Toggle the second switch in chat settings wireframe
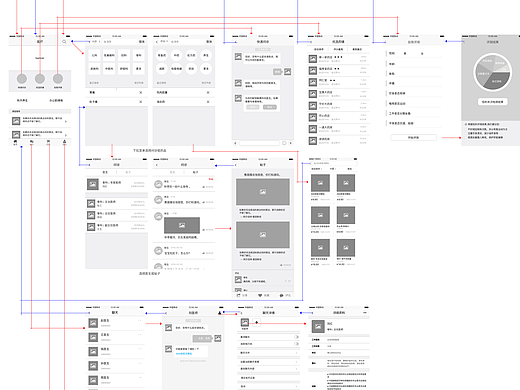520x390 pixels. (x=296, y=344)
